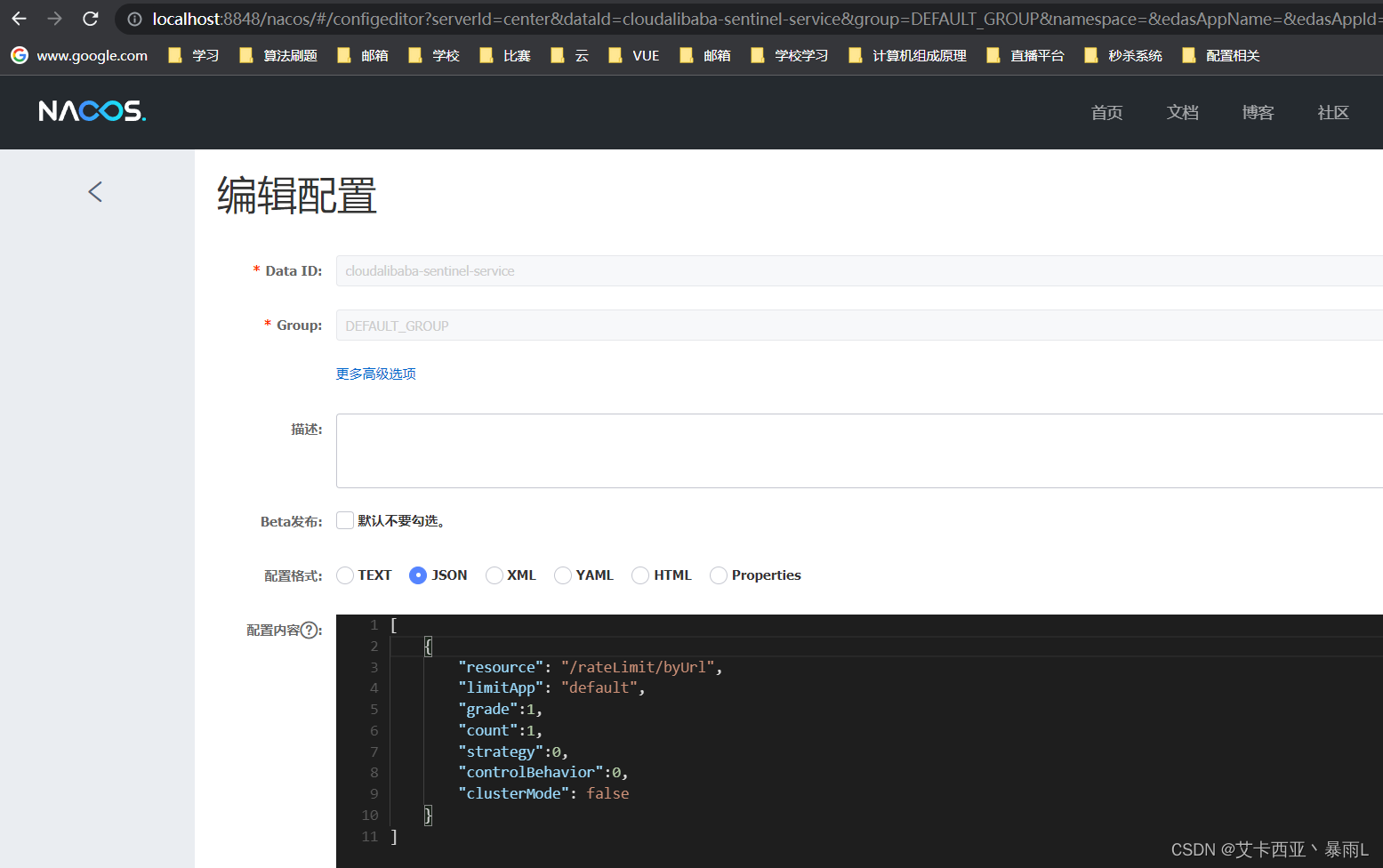This screenshot has width=1383, height=868.
Task: Open the 博客 nav item
Action: 1258,112
